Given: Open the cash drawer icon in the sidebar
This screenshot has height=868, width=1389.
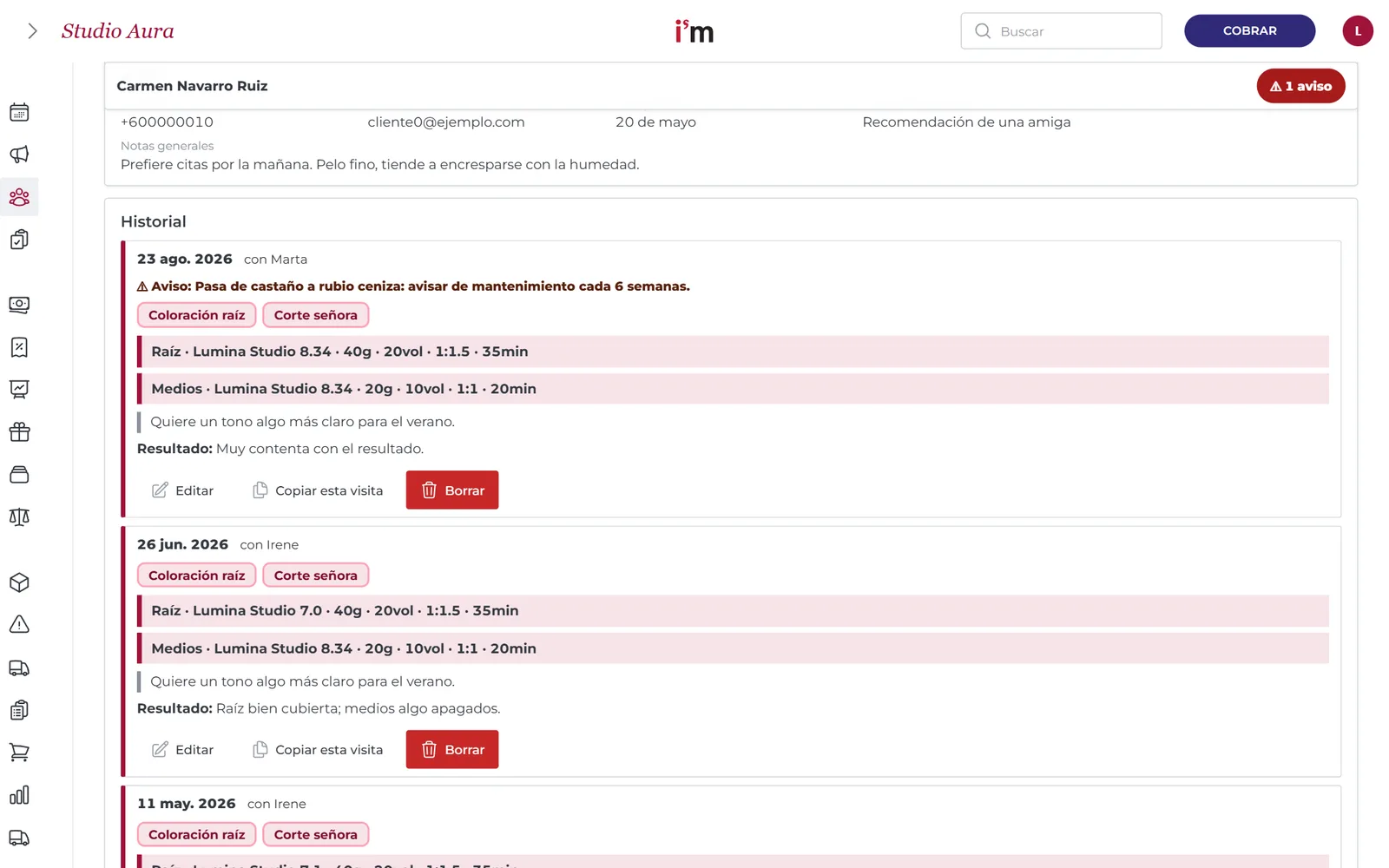Looking at the screenshot, I should (x=19, y=474).
